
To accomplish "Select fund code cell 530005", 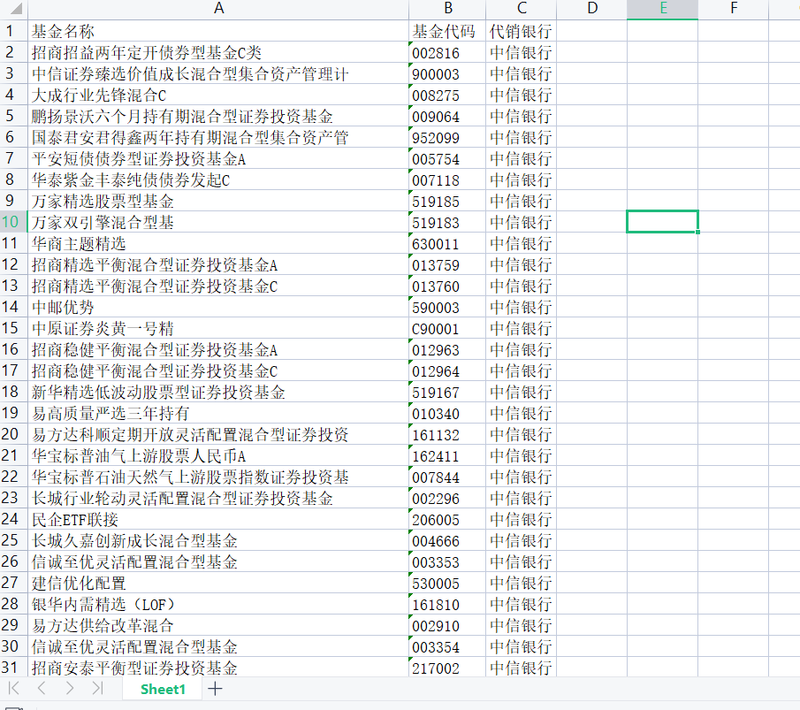I will click(x=447, y=582).
